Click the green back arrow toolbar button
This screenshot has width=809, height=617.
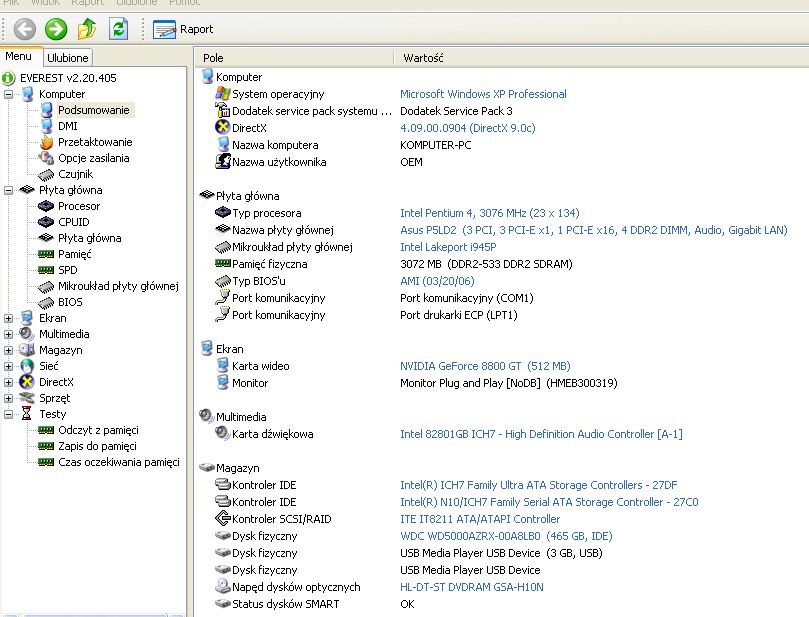(24, 29)
